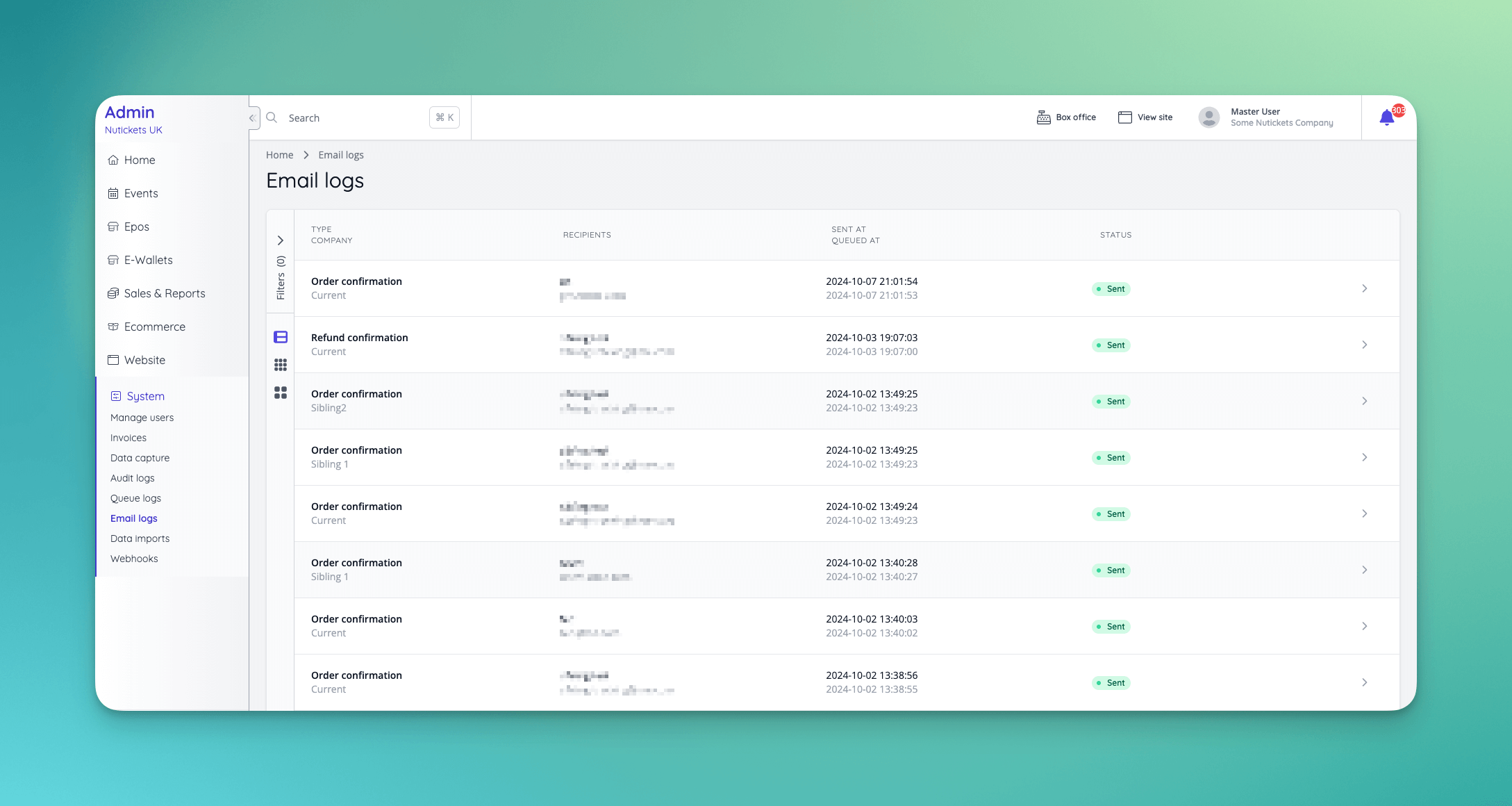Click Home breadcrumb link
1512x806 pixels.
click(279, 155)
